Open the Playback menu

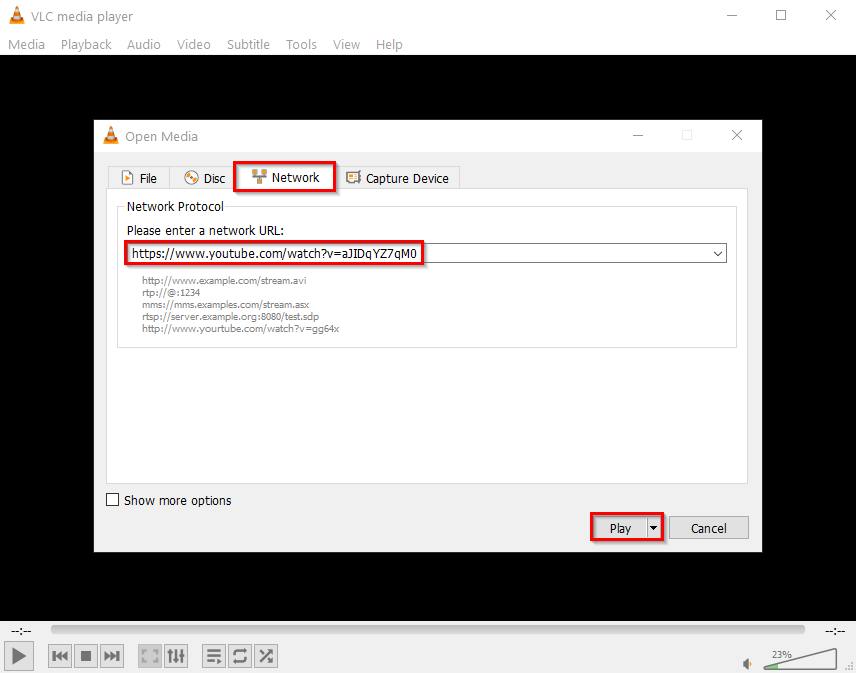click(x=86, y=44)
